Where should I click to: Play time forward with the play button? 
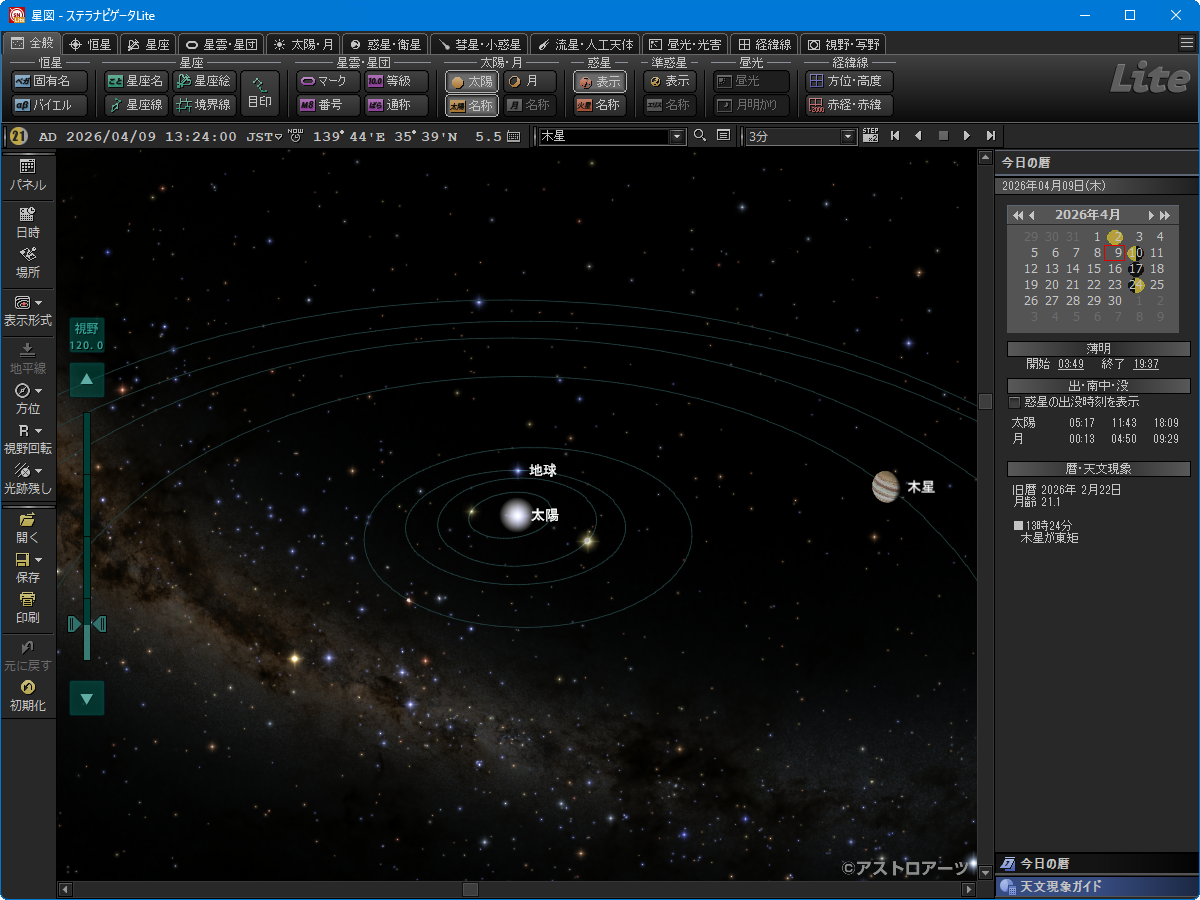(x=966, y=136)
